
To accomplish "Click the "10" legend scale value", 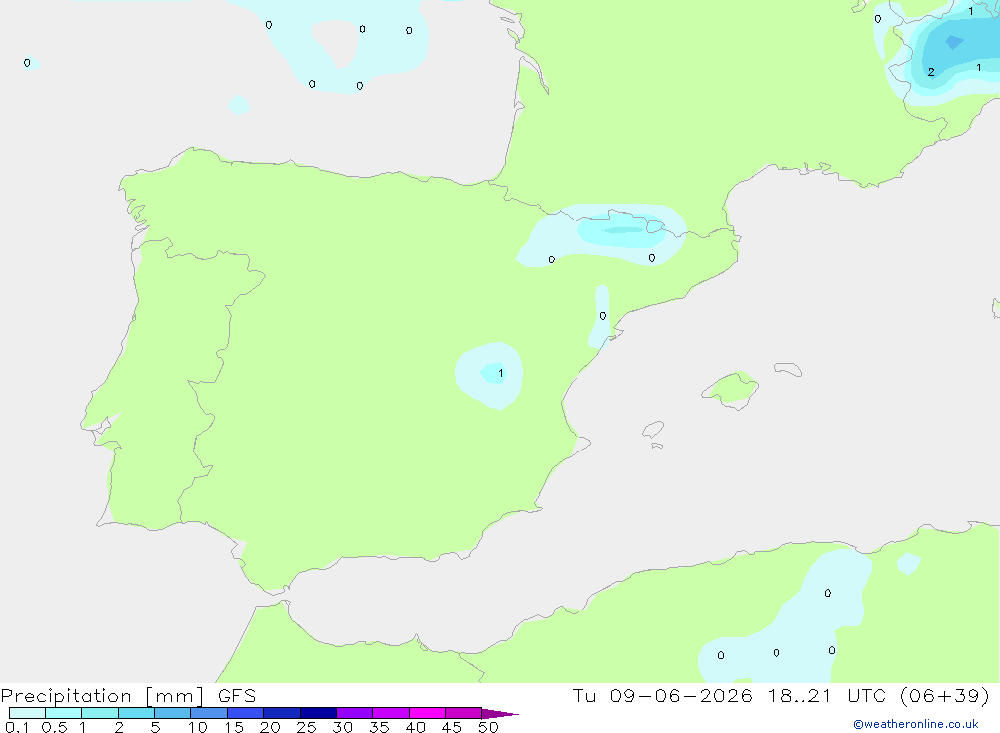I will tap(197, 727).
